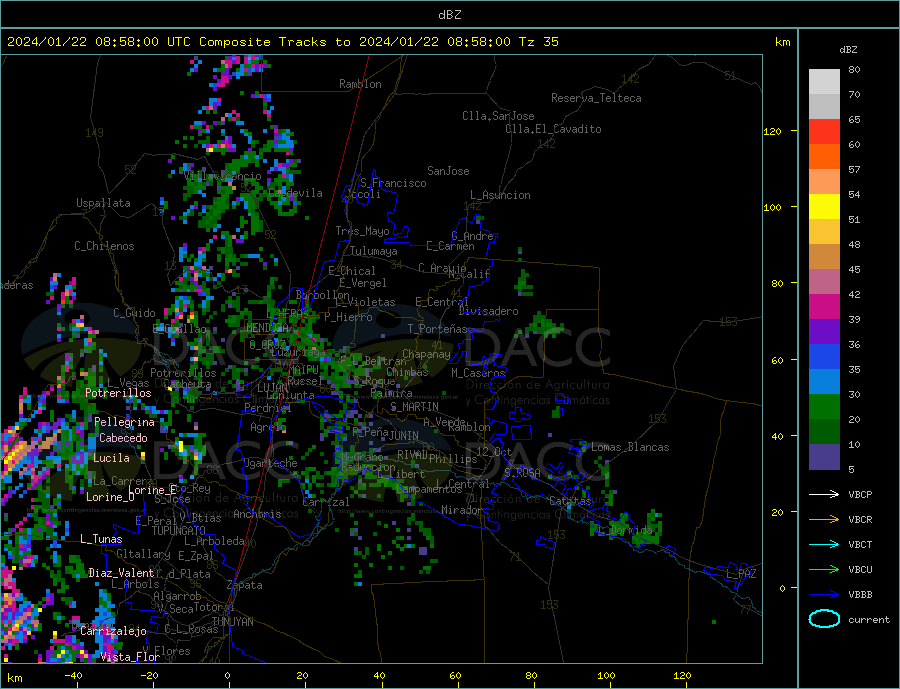The height and width of the screenshot is (689, 900).
Task: Click the 'Zapata' map label
Action: [245, 585]
